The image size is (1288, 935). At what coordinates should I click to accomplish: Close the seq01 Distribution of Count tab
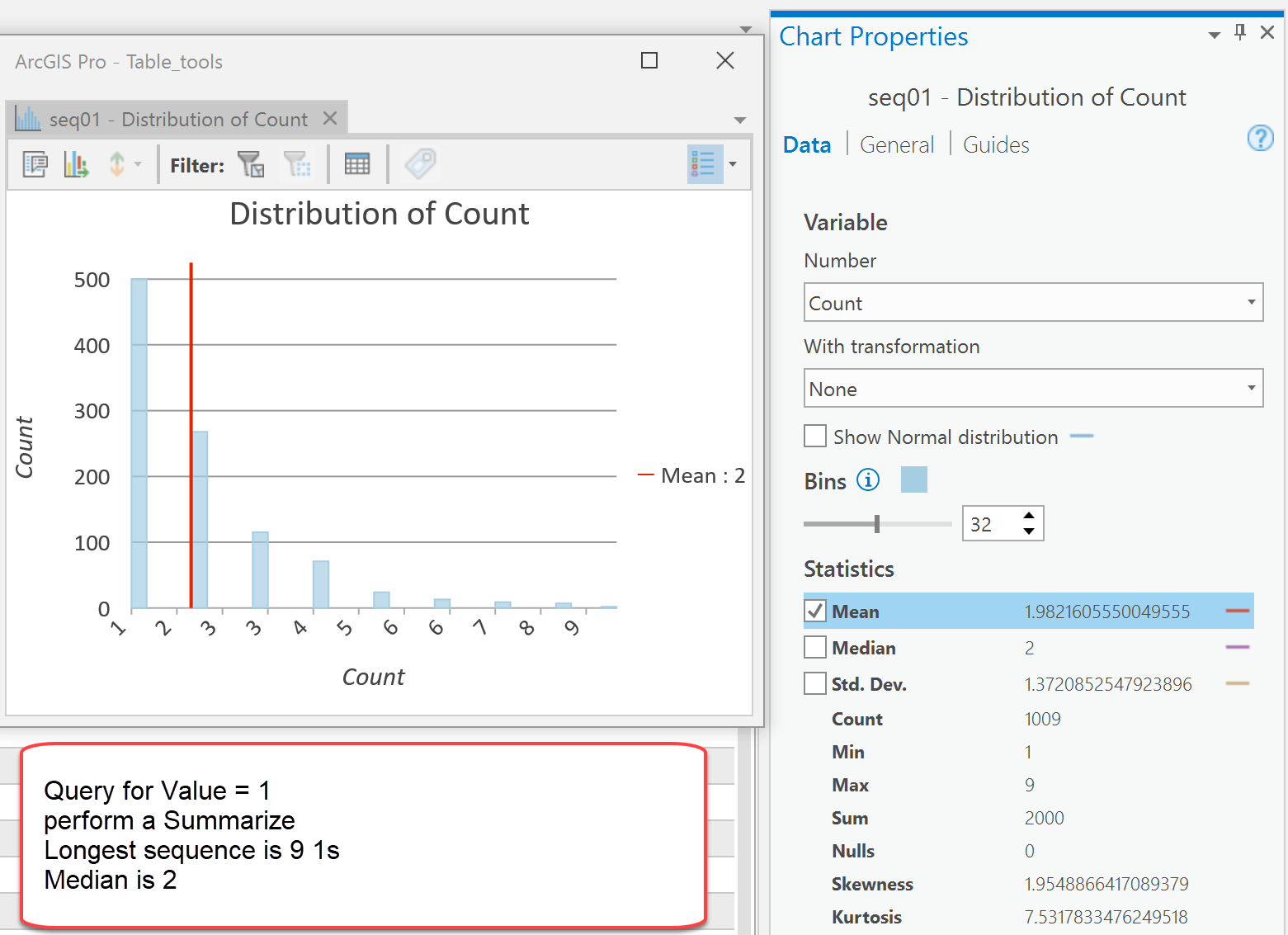[x=330, y=118]
